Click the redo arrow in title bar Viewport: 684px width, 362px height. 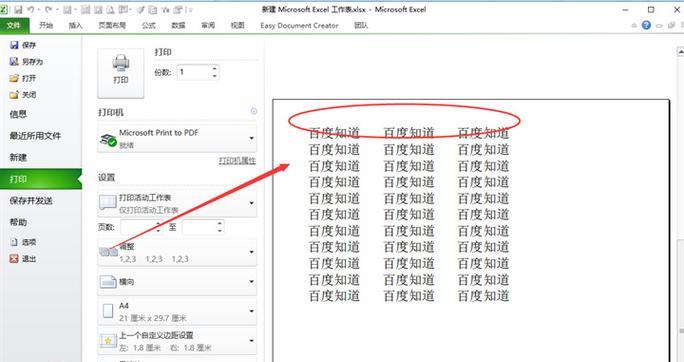48,9
